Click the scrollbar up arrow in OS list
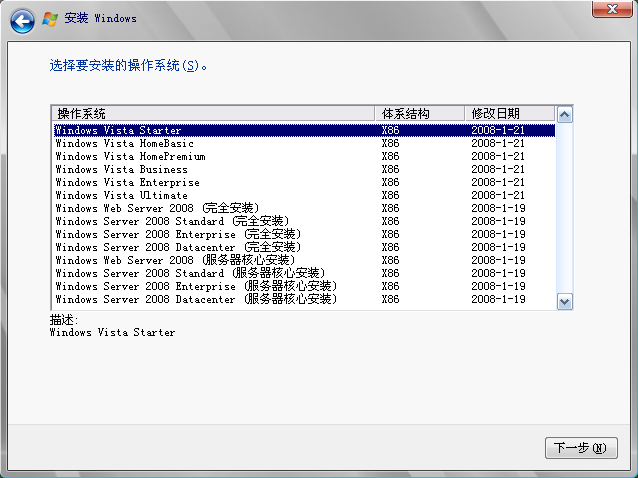Viewport: 638px width, 478px height. click(x=564, y=115)
